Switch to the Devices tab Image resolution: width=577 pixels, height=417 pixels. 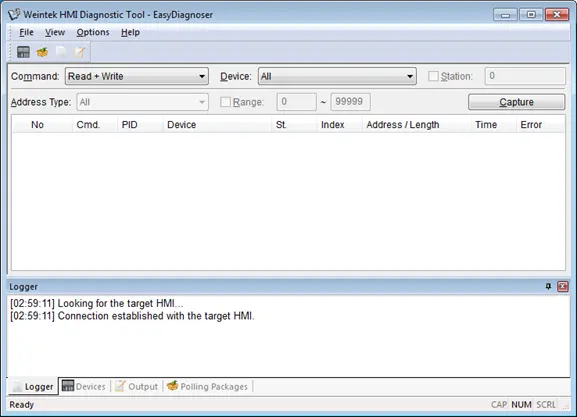point(84,386)
